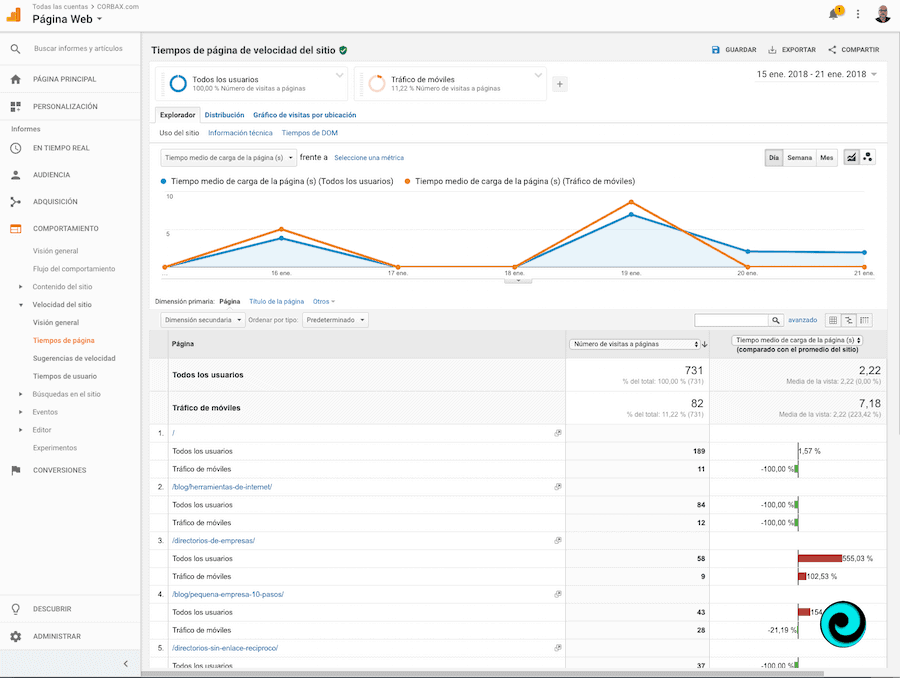Select Tiempos de DOM sub-tab
This screenshot has height=678, width=900.
[x=310, y=133]
